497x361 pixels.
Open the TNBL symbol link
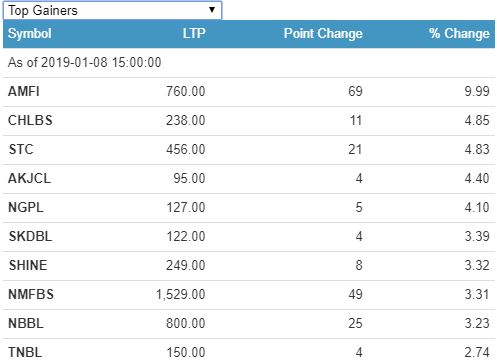(x=25, y=352)
